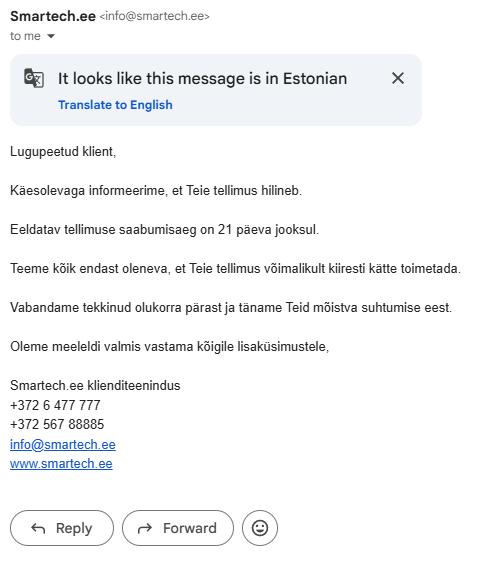The width and height of the screenshot is (493, 566).
Task: Translate the message to English
Action: pyautogui.click(x=115, y=105)
